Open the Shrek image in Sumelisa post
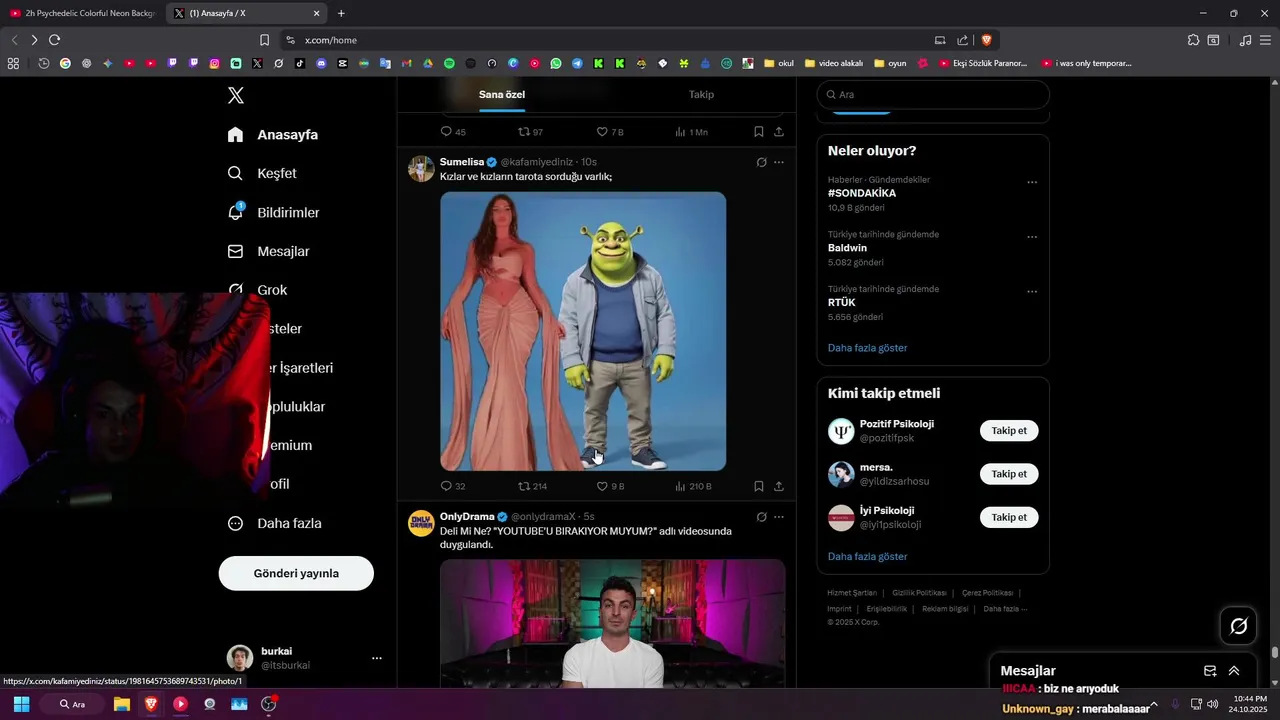Image resolution: width=1280 pixels, height=720 pixels. point(583,331)
